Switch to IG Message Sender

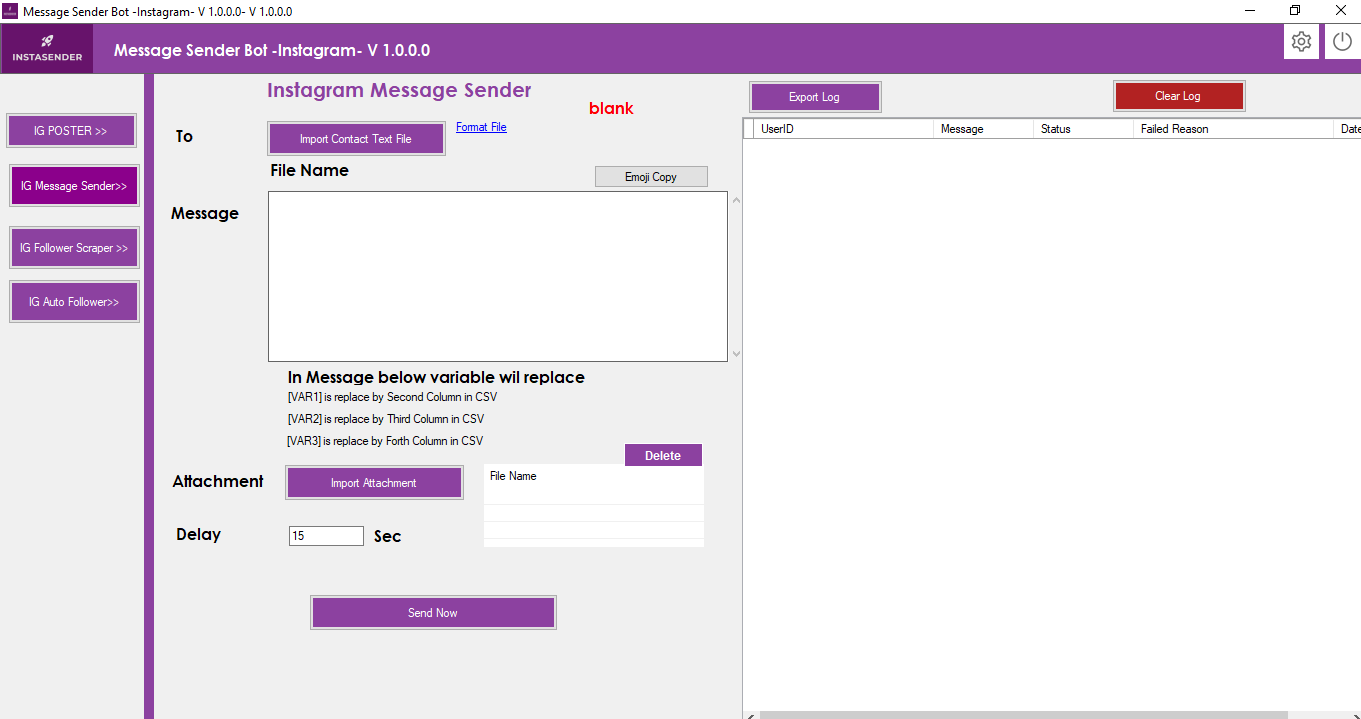pyautogui.click(x=74, y=186)
